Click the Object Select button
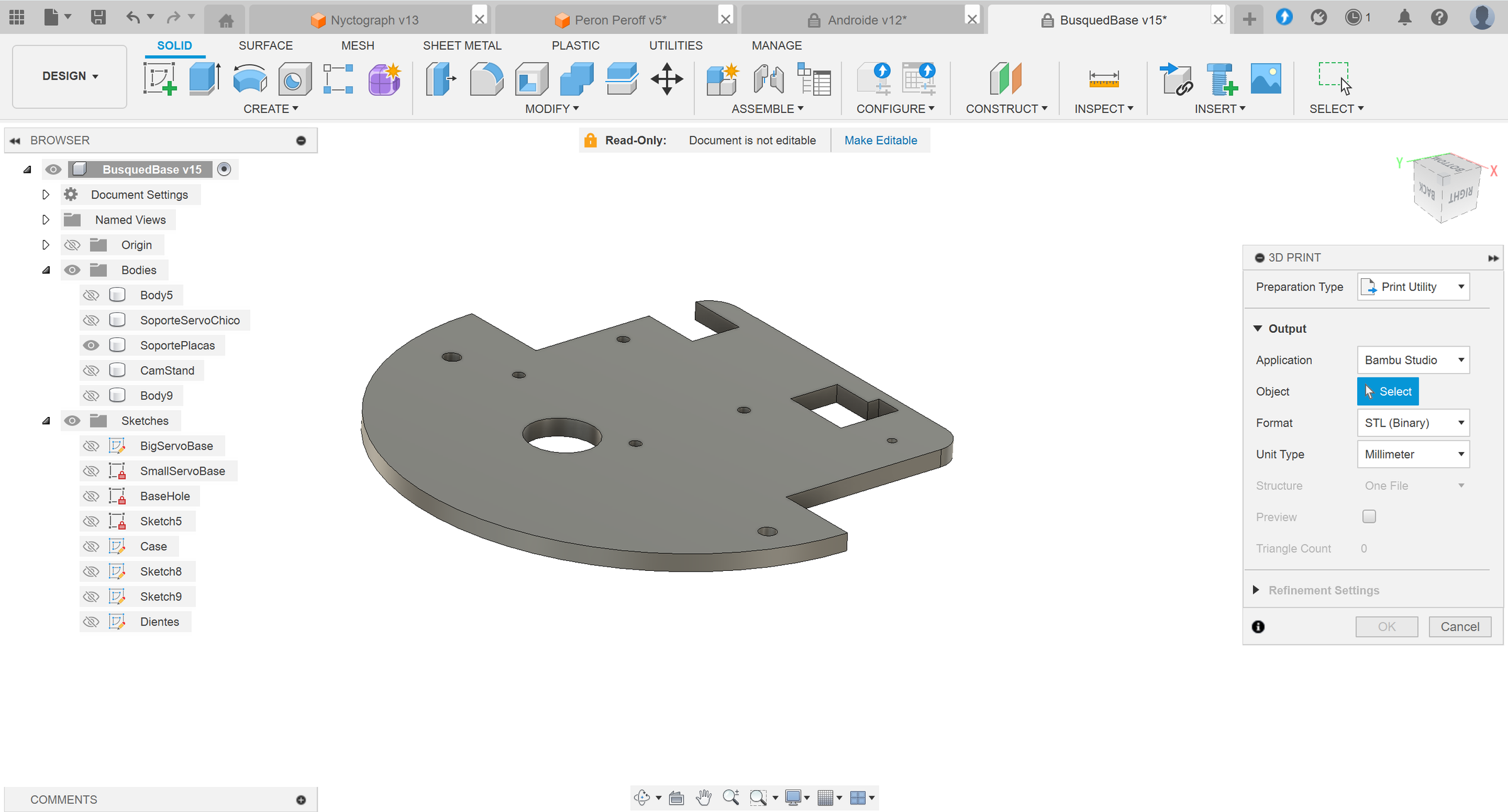The width and height of the screenshot is (1508, 812). 1387,391
